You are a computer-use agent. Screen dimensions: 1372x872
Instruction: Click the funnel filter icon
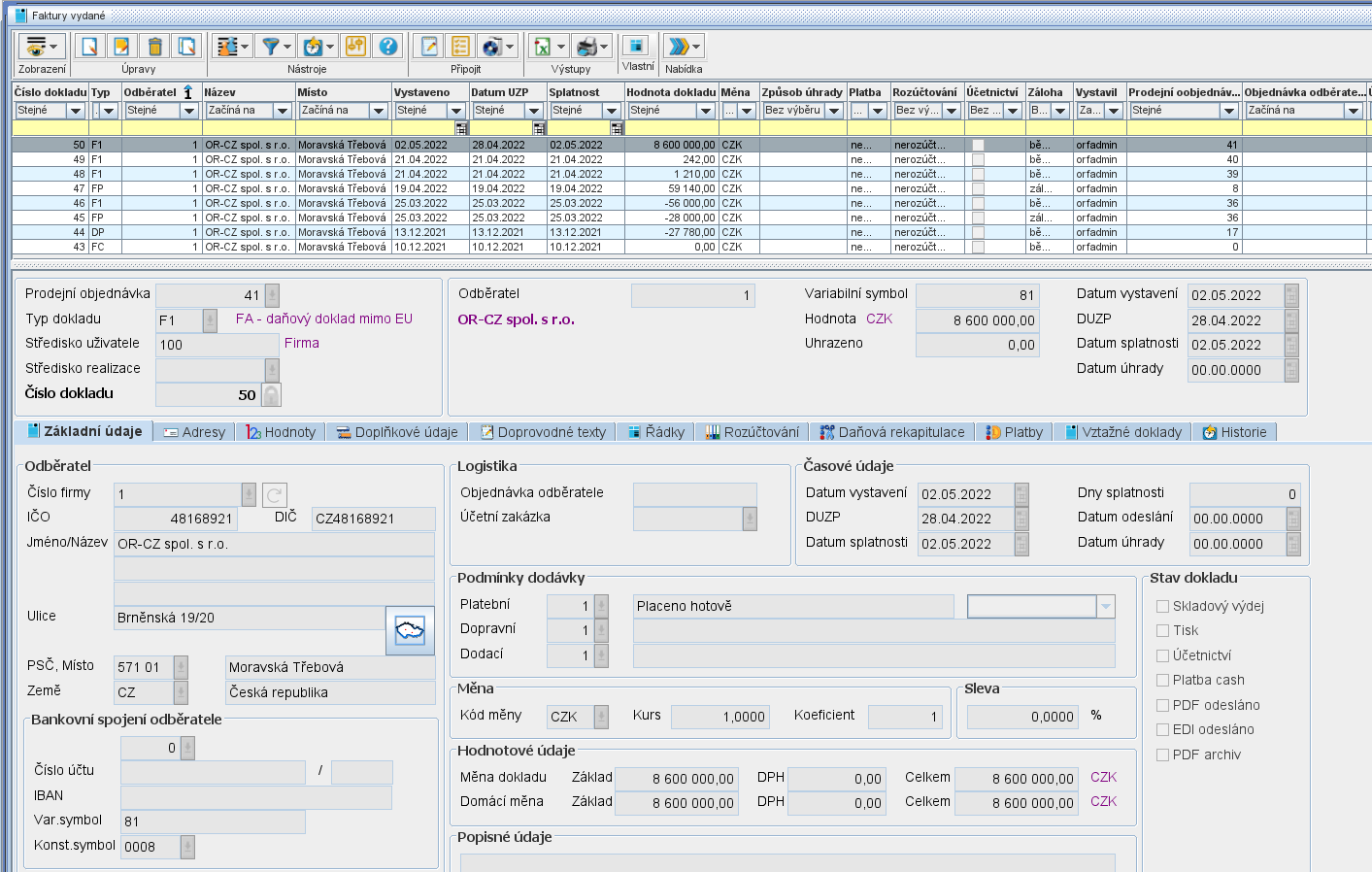tap(272, 47)
